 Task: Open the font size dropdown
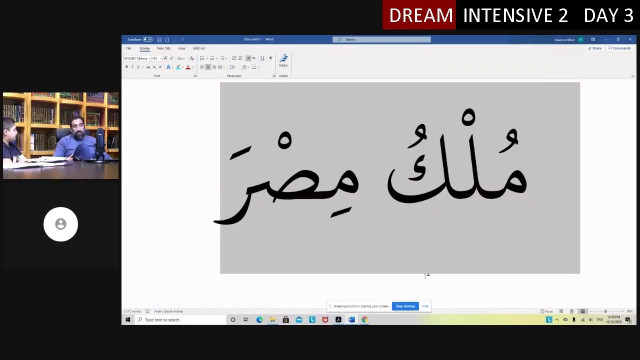tap(161, 58)
